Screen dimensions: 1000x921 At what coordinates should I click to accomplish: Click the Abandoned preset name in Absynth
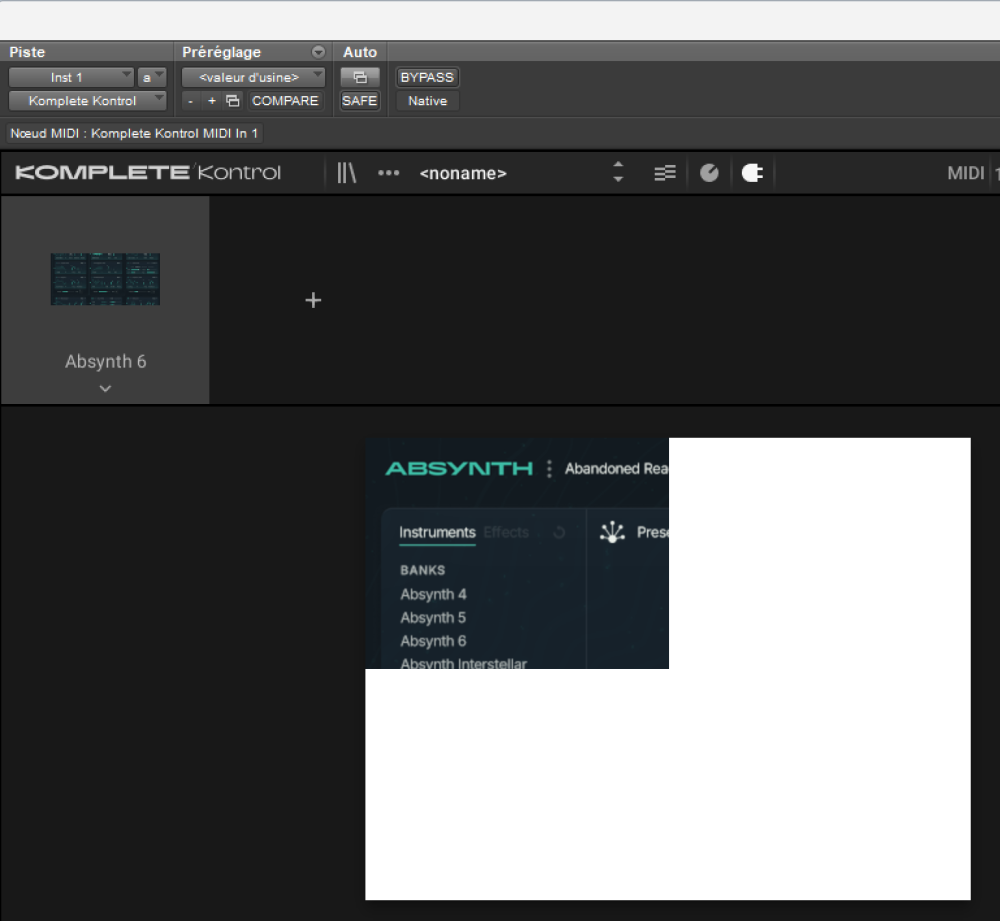pyautogui.click(x=616, y=469)
